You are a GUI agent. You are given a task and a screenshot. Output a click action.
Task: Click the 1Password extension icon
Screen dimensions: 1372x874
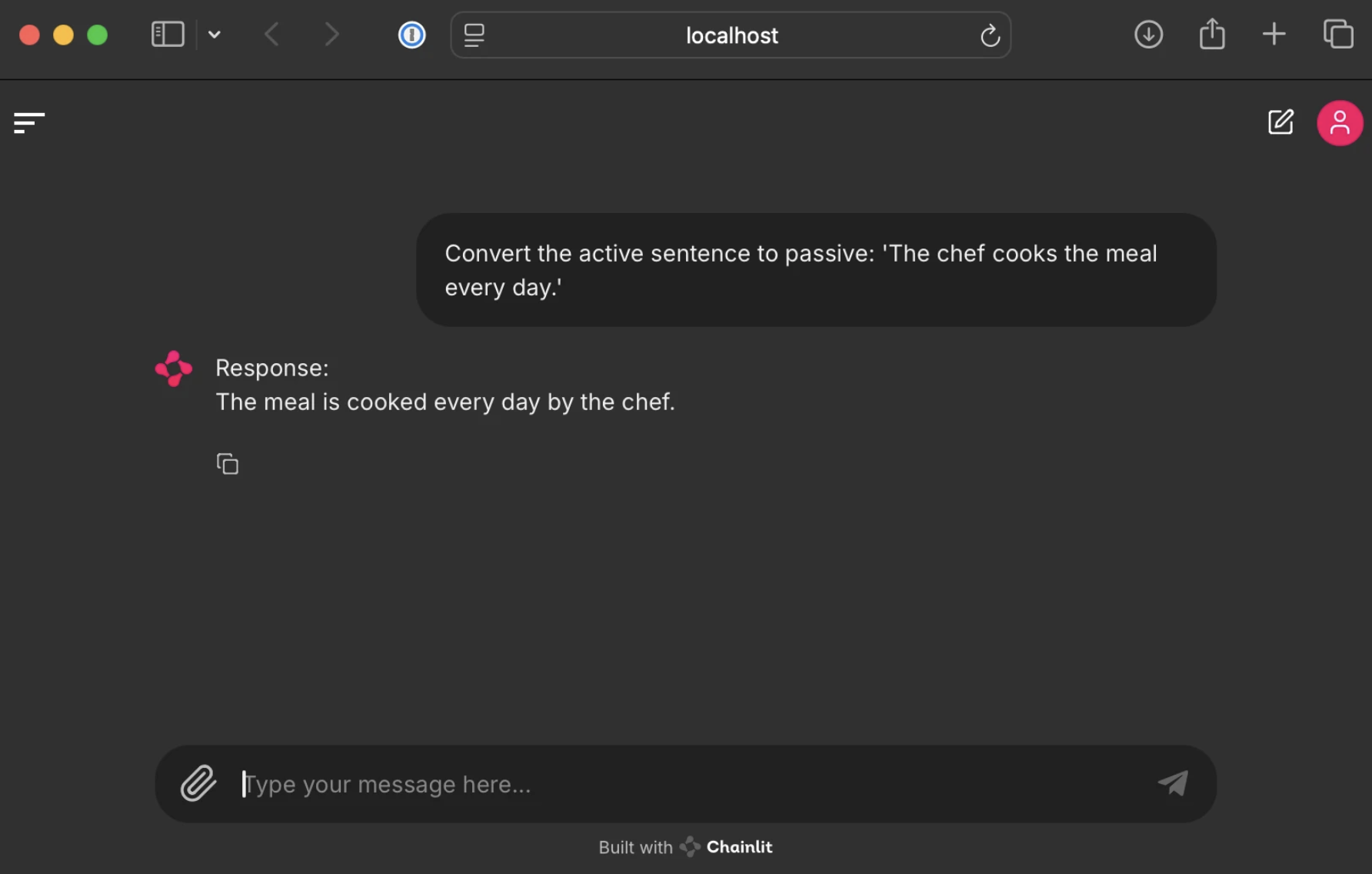(411, 35)
